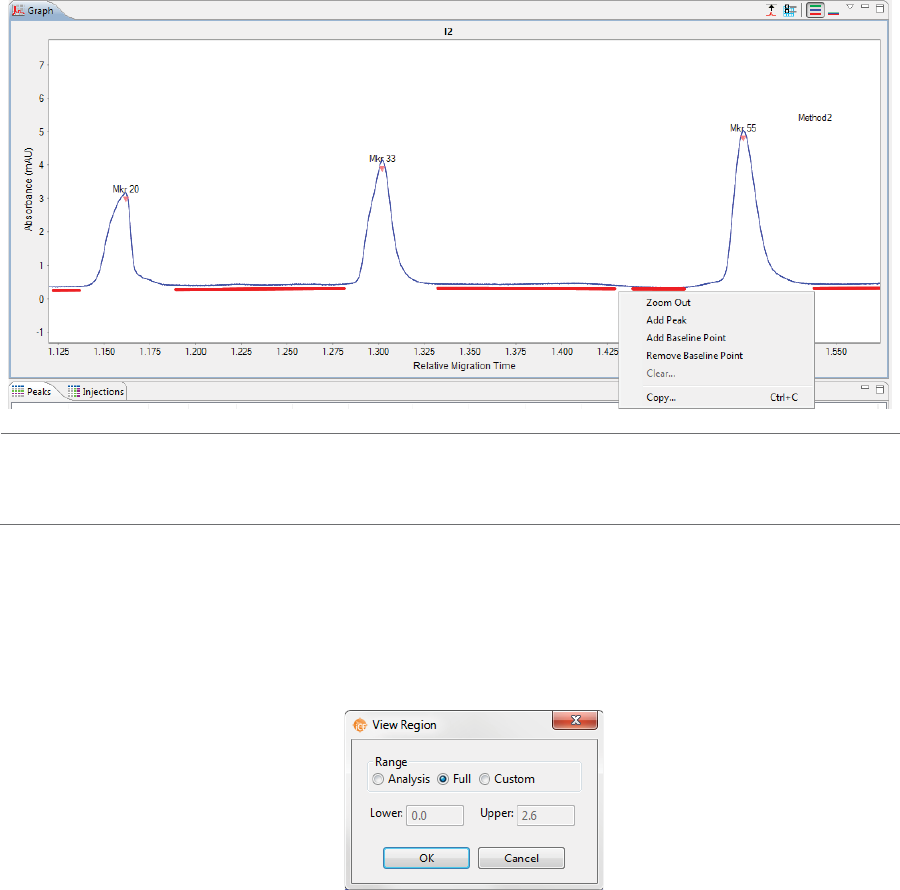This screenshot has width=900, height=890.
Task: Click the View Region dialog app icon
Action: [360, 725]
